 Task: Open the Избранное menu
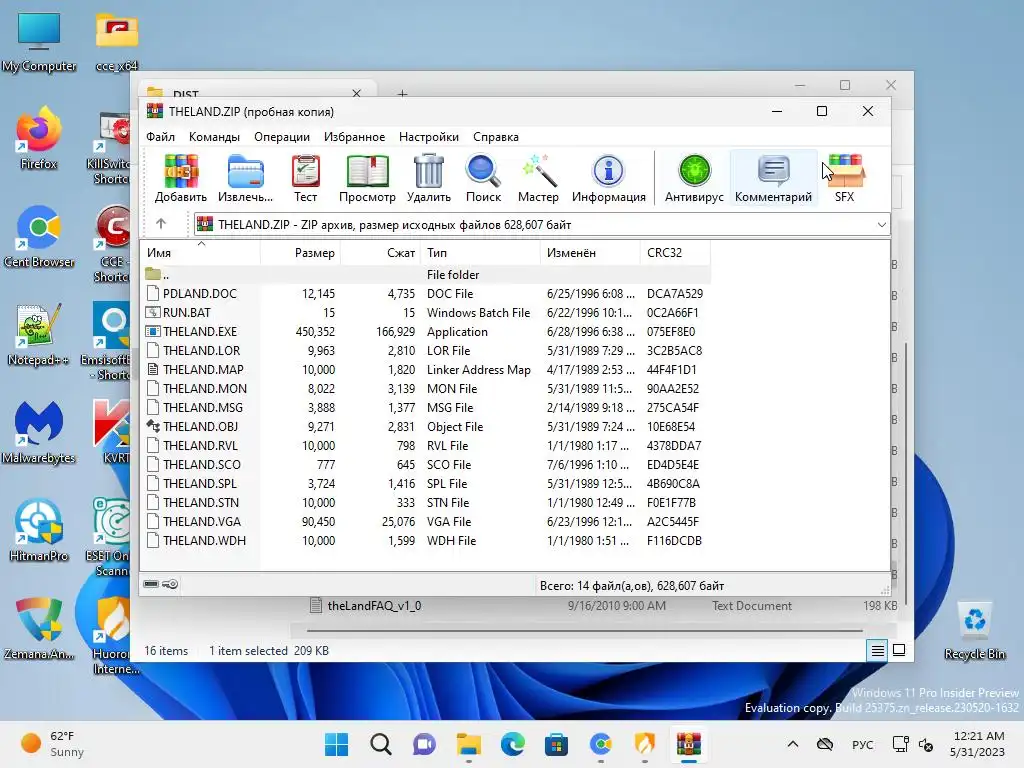tap(355, 136)
